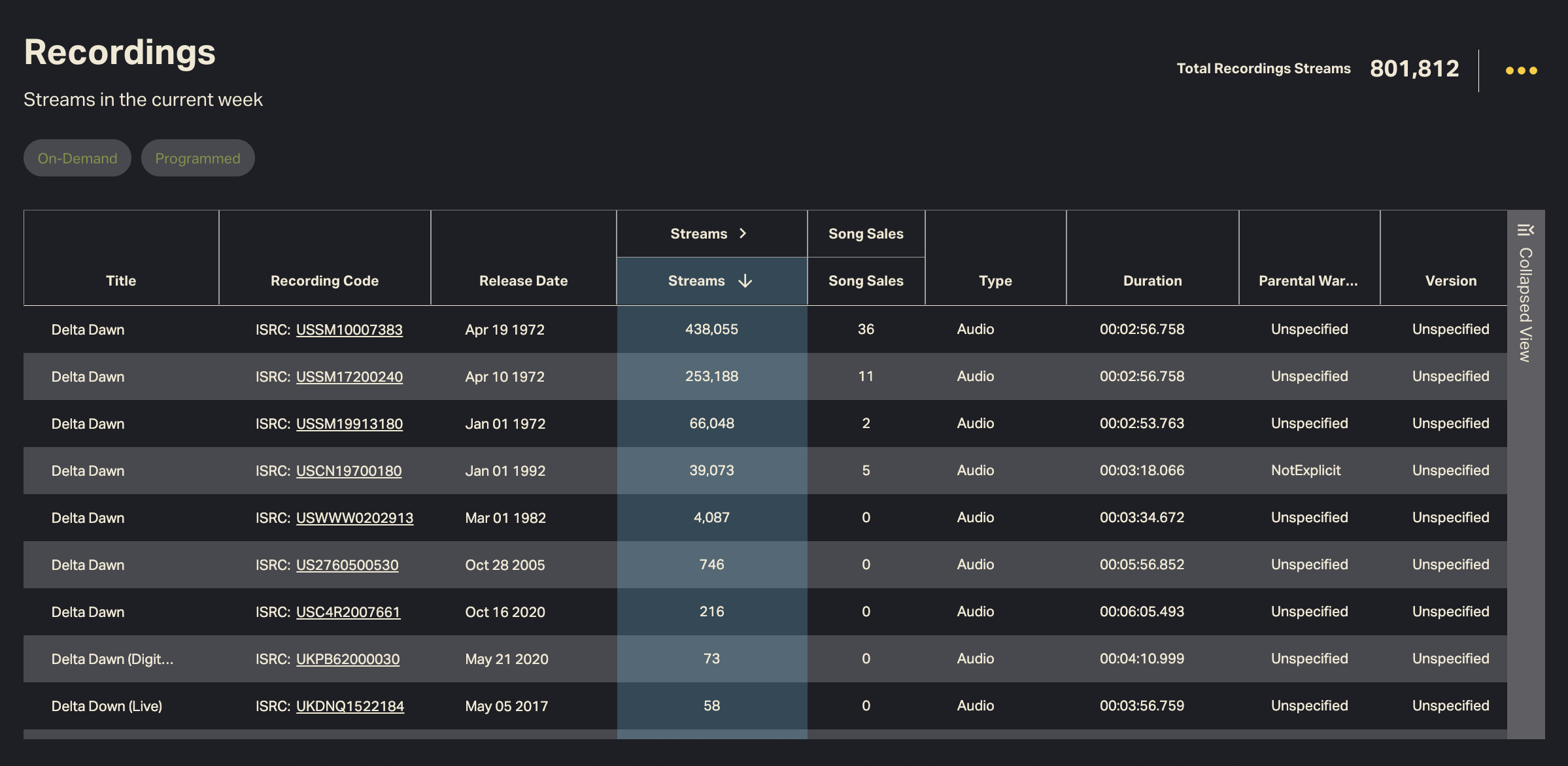Click the Parental War... column header

click(x=1308, y=280)
